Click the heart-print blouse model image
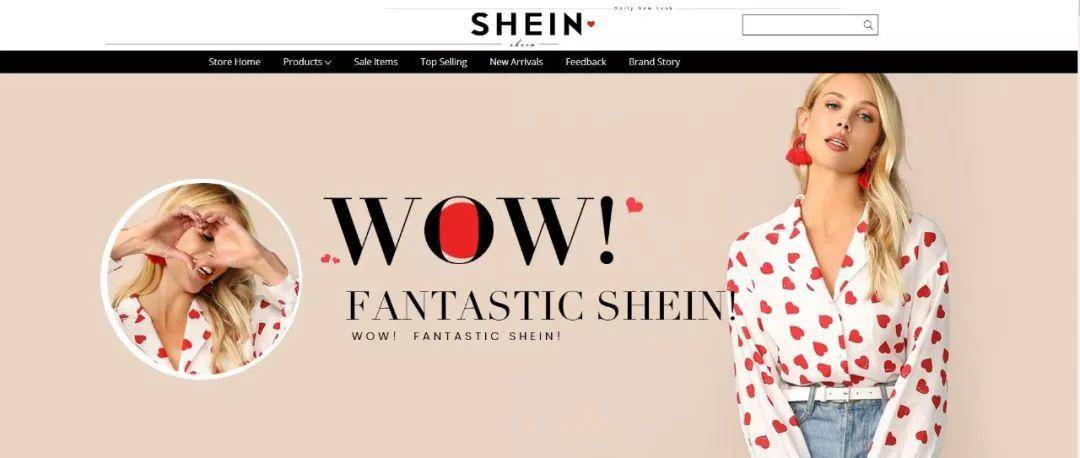This screenshot has width=1080, height=458. tap(839, 265)
